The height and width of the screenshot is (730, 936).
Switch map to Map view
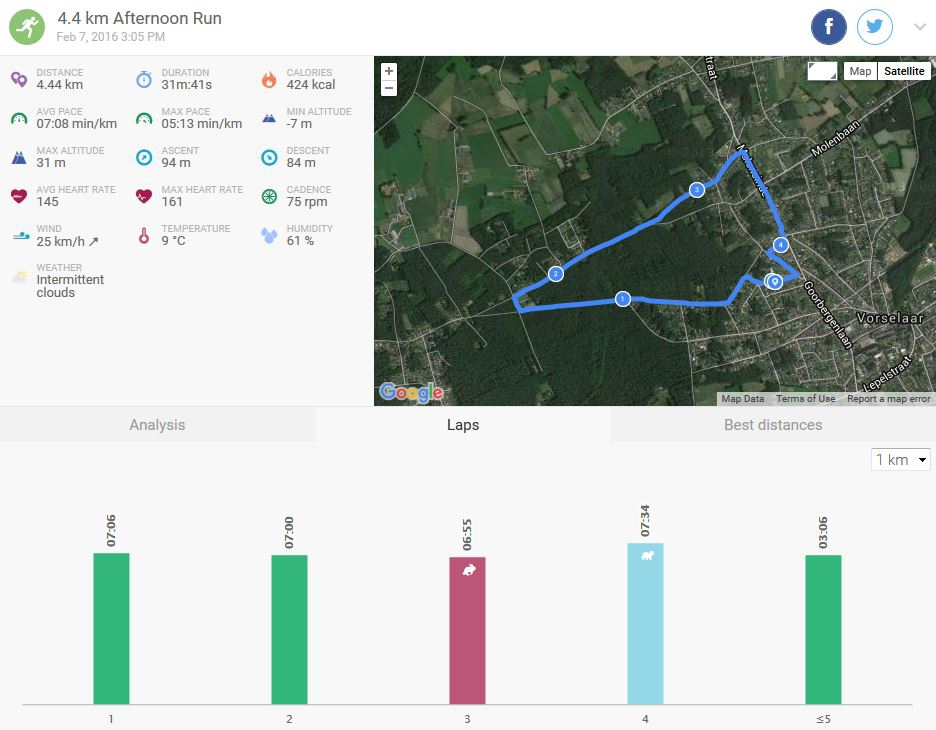click(860, 71)
